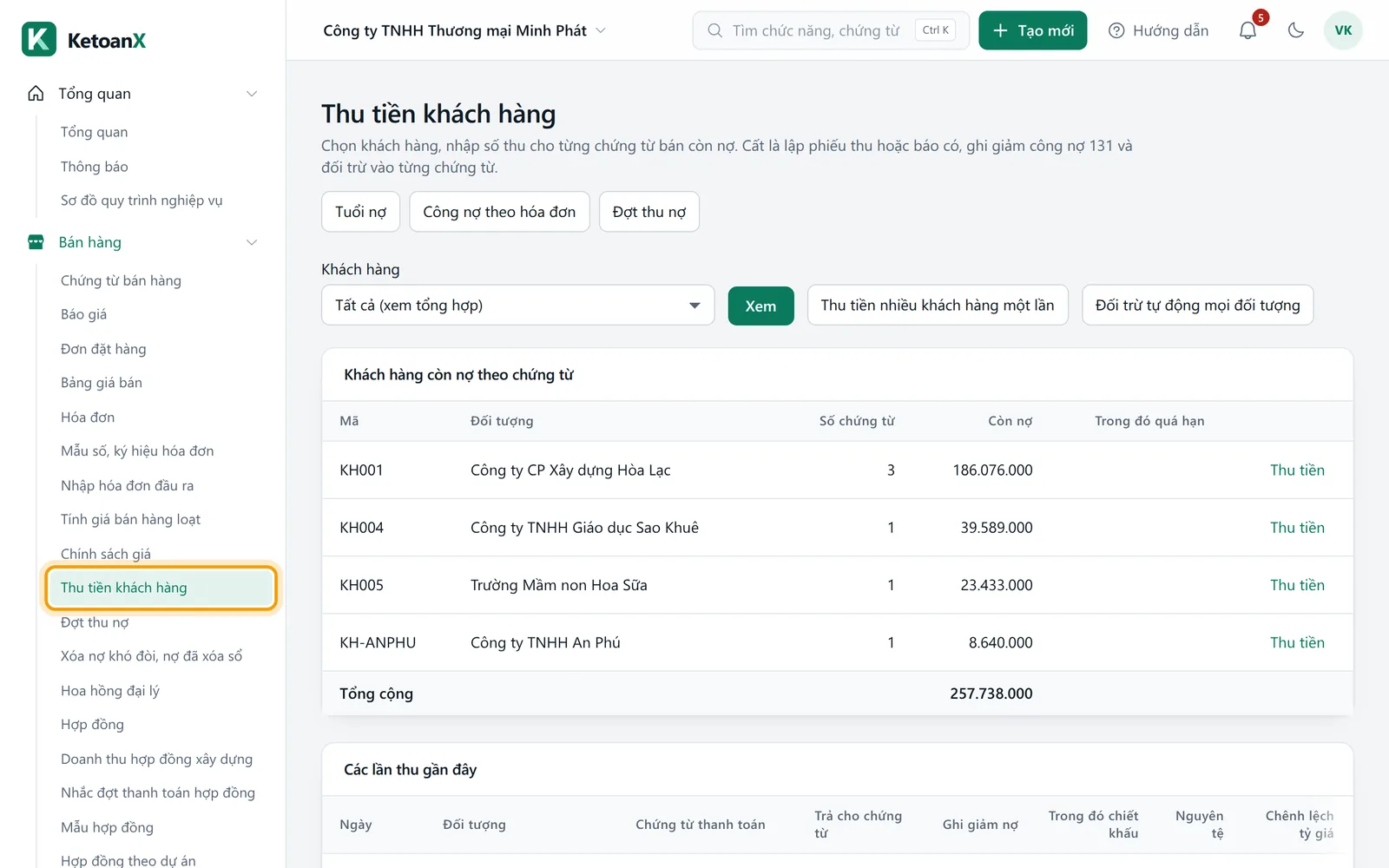Click Thu tiền for Trường Mầm non Hoa Sữa

click(x=1297, y=585)
